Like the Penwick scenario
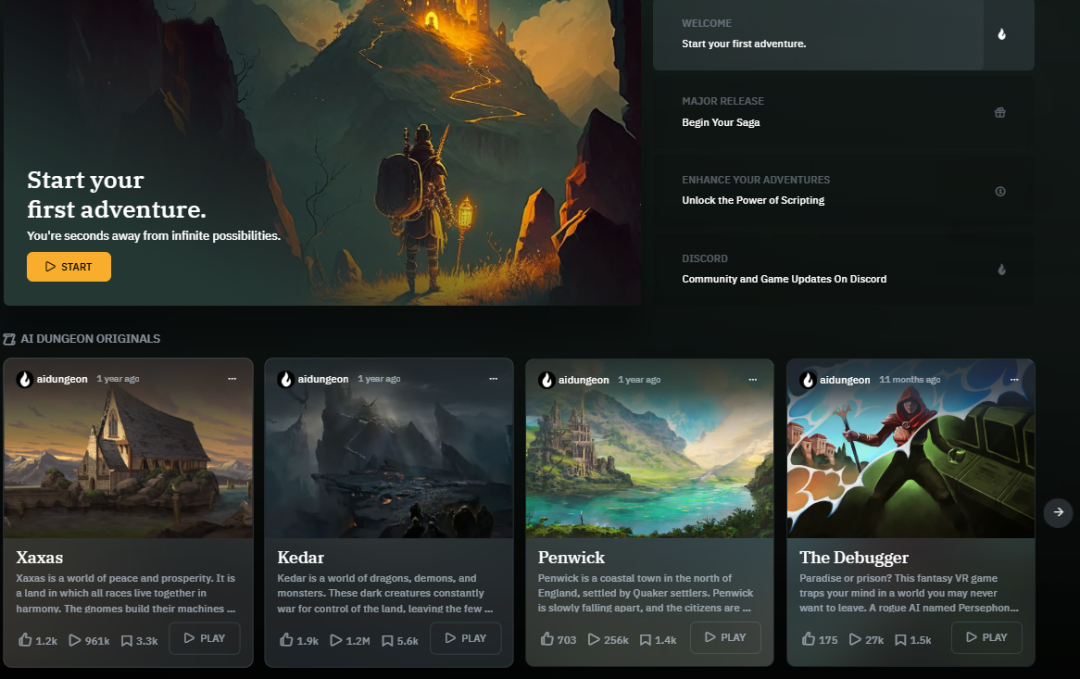 pyautogui.click(x=547, y=639)
